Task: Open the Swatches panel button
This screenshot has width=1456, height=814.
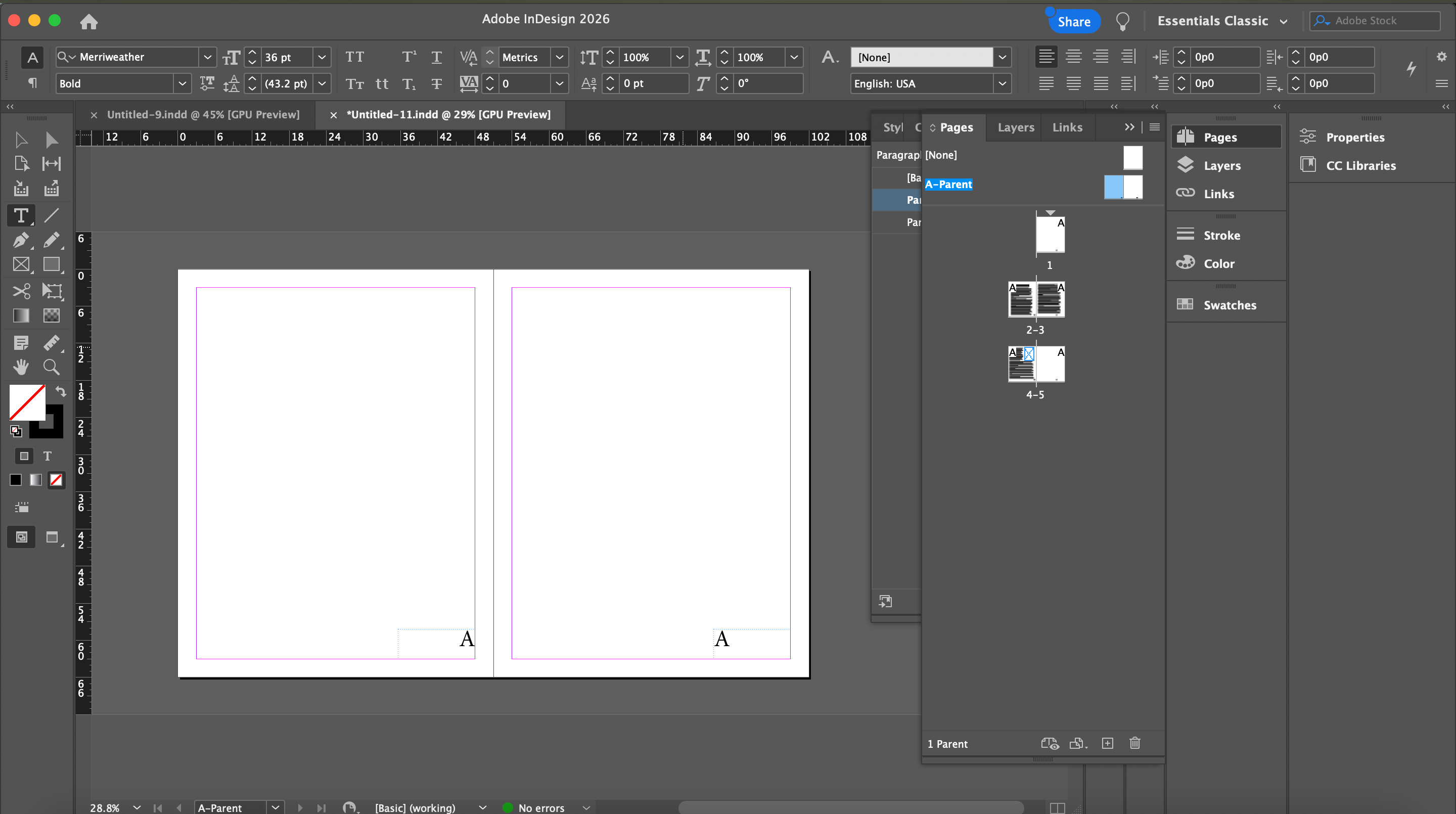Action: (x=1230, y=305)
